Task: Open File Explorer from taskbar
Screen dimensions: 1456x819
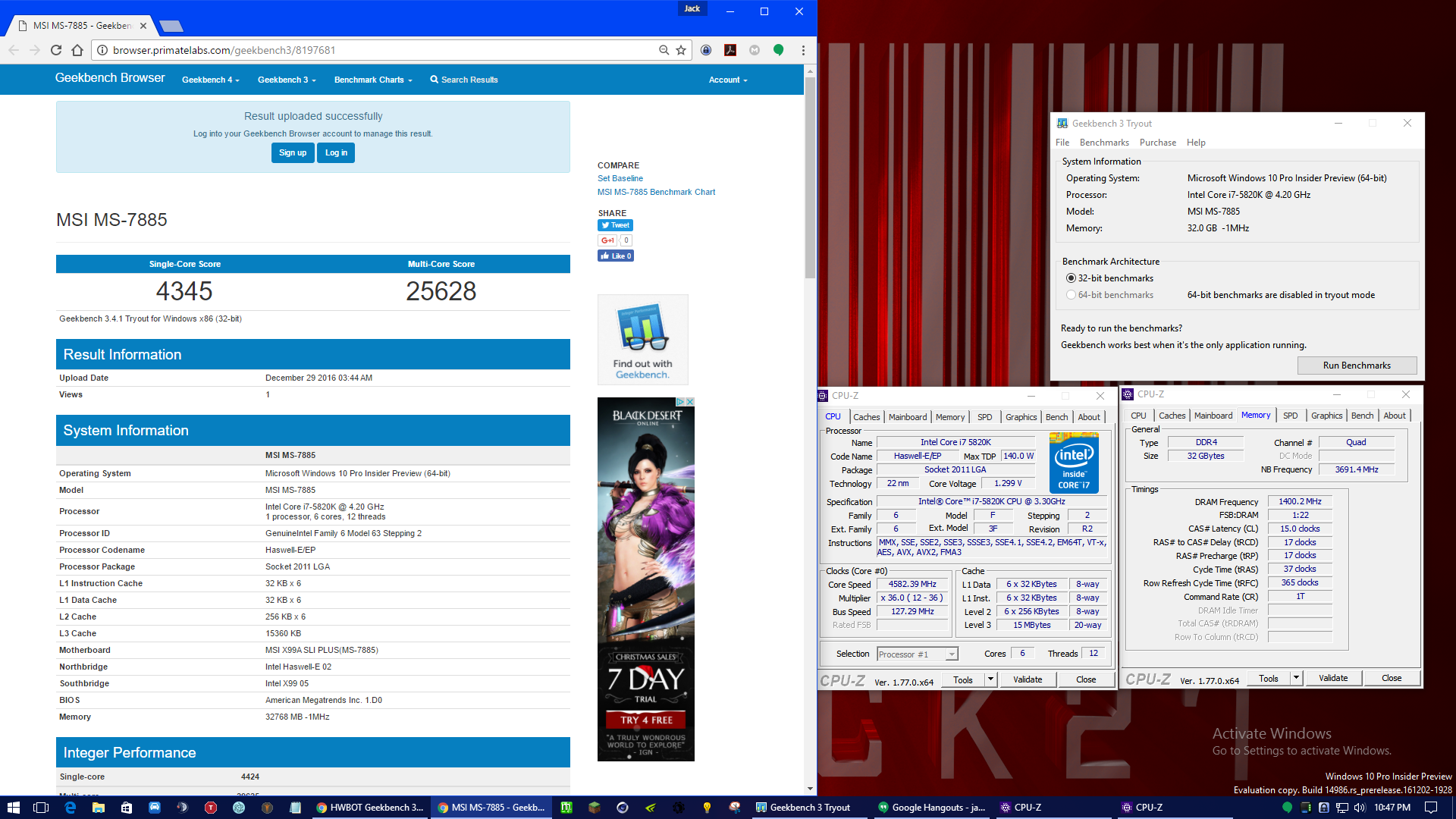Action: [98, 808]
